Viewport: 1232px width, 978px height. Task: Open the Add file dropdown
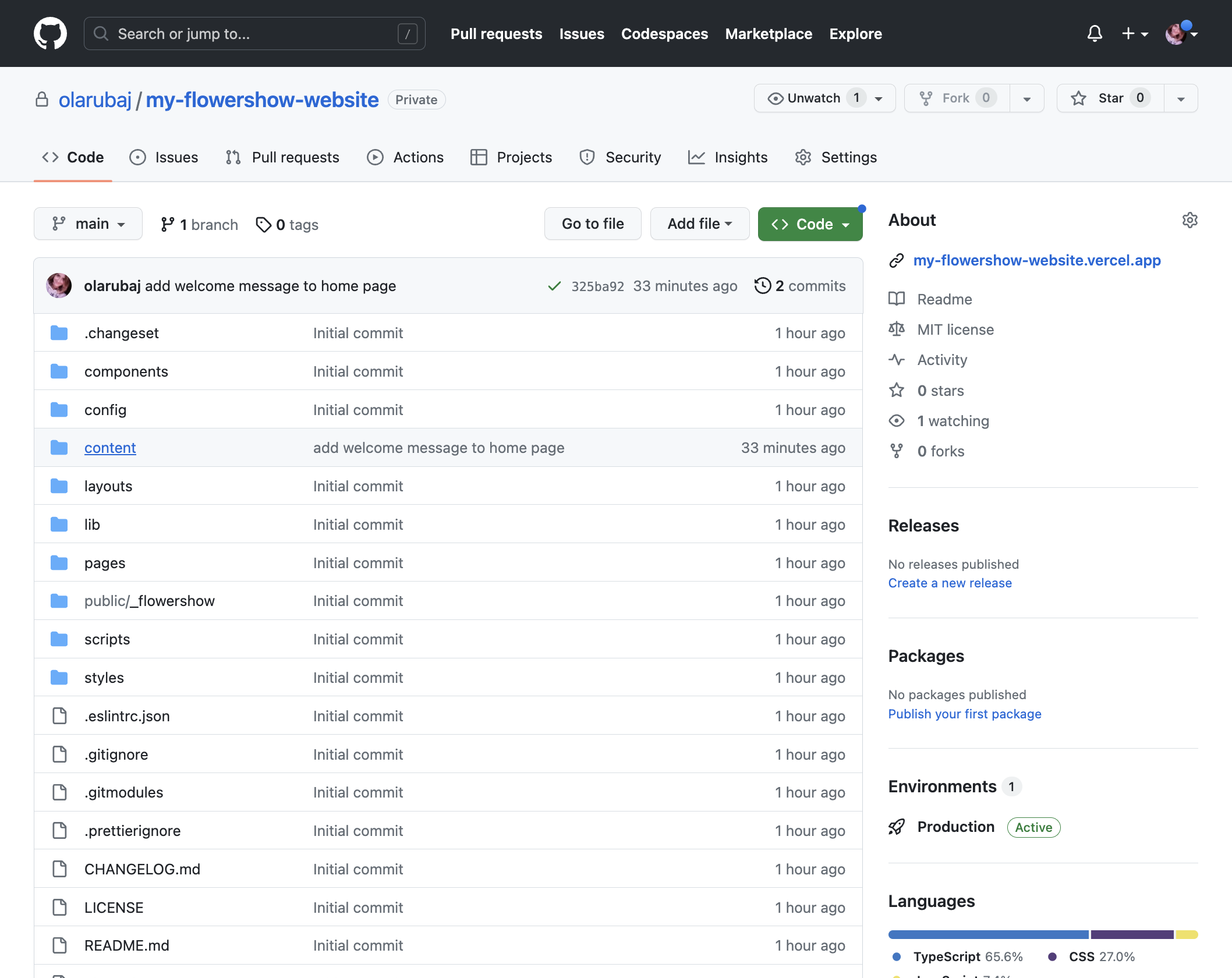pyautogui.click(x=700, y=224)
